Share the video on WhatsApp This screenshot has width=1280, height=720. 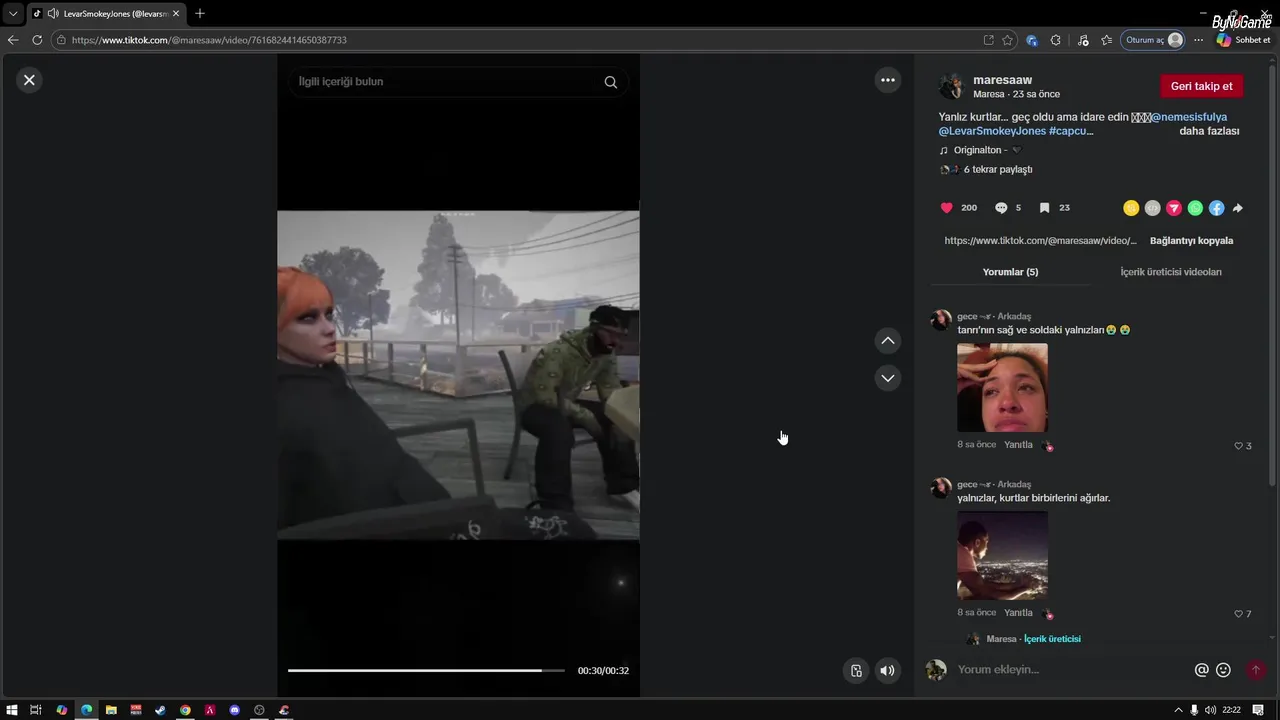pos(1195,208)
